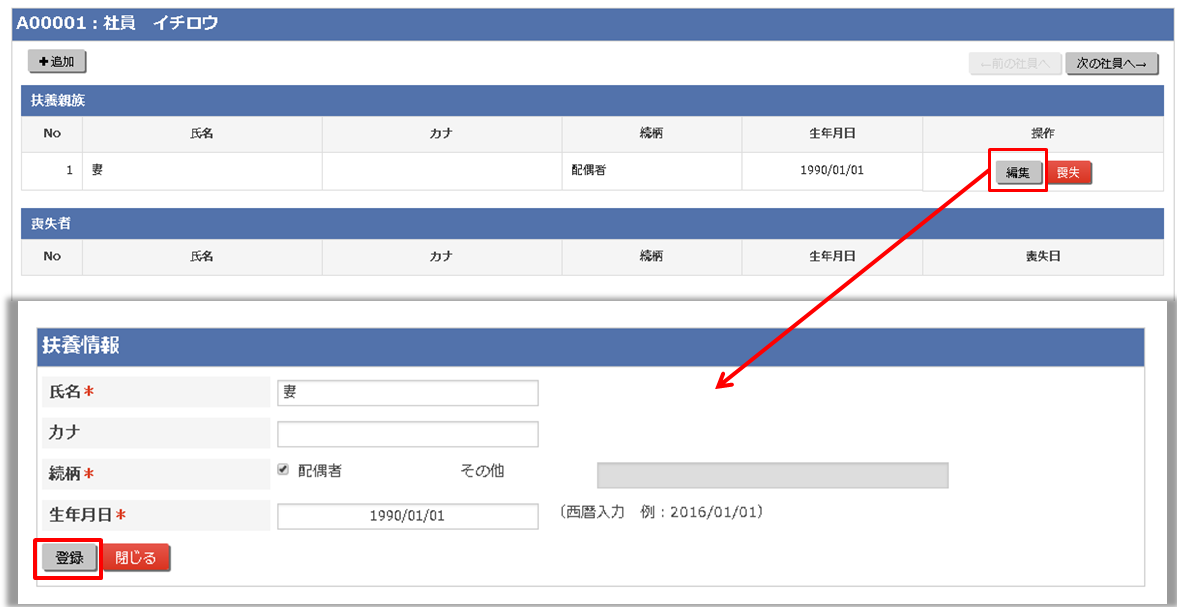Toggle the 配偶者 checkbox
The image size is (1177, 607).
[283, 470]
